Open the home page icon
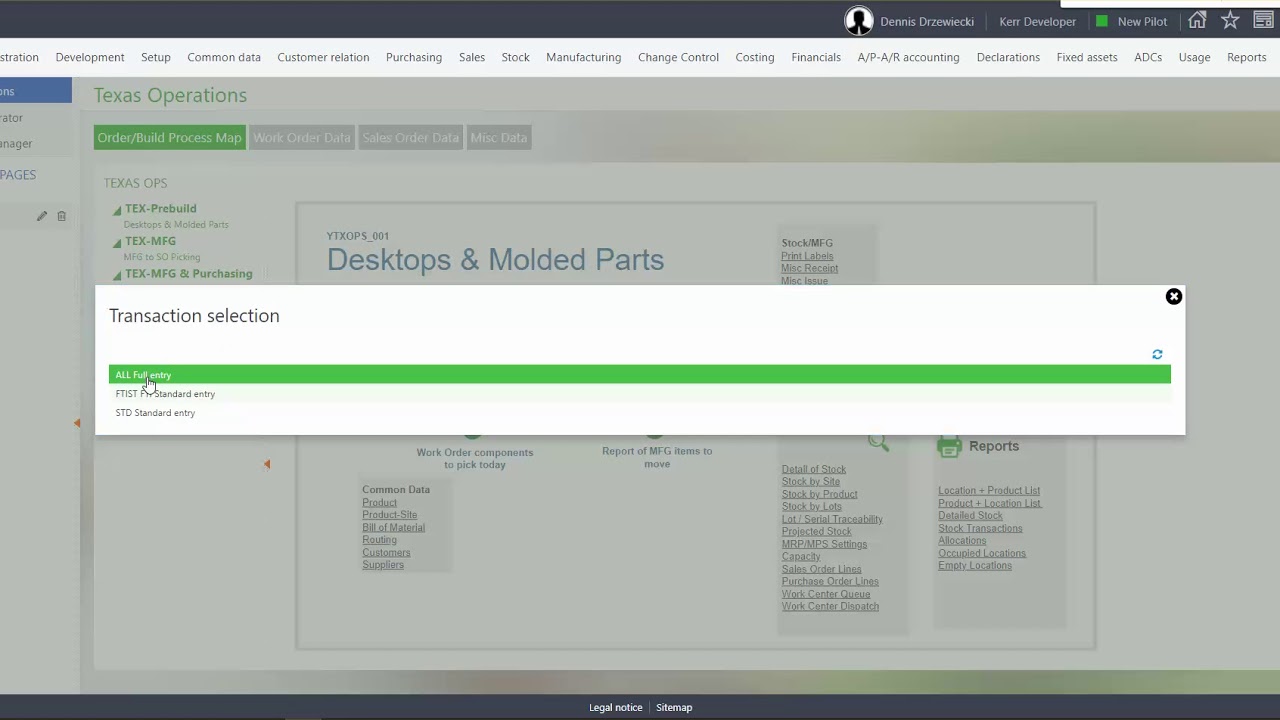Viewport: 1280px width, 720px height. click(x=1197, y=21)
